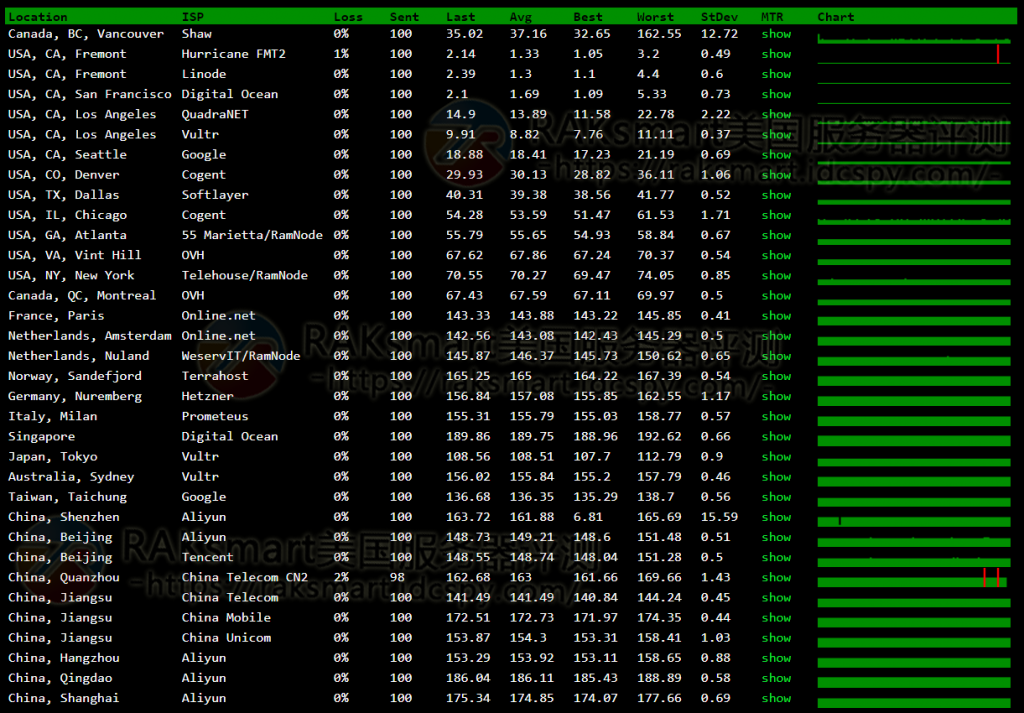
Task: Select the 2% loss for China Telecom CN2
Action: (x=341, y=577)
